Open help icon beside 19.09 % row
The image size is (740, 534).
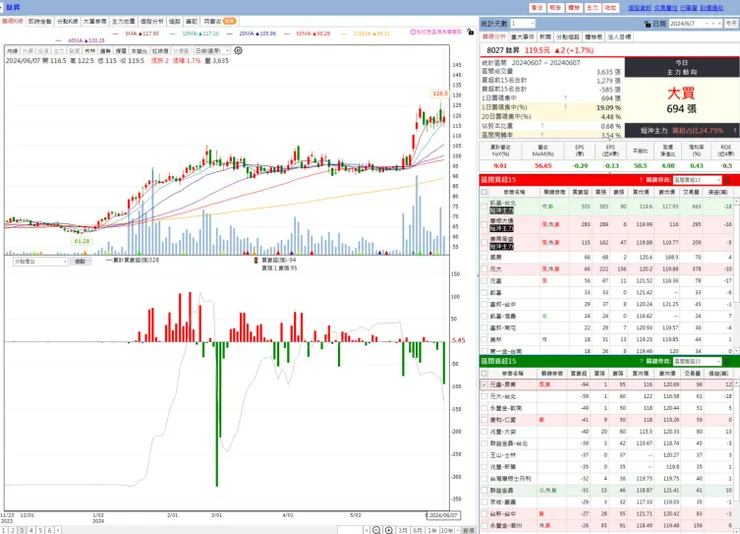click(565, 107)
